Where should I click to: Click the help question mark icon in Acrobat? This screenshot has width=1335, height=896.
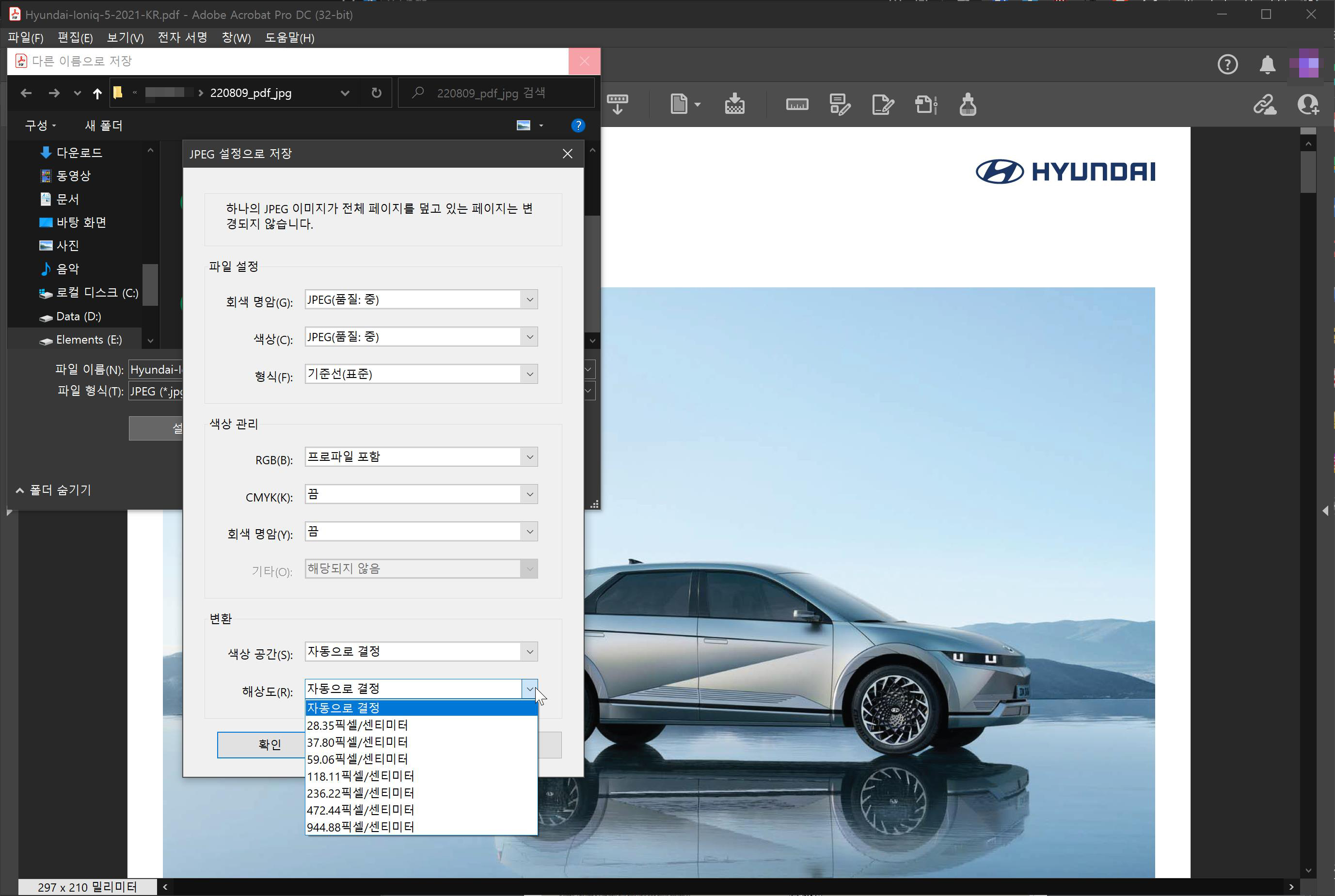[x=1227, y=64]
